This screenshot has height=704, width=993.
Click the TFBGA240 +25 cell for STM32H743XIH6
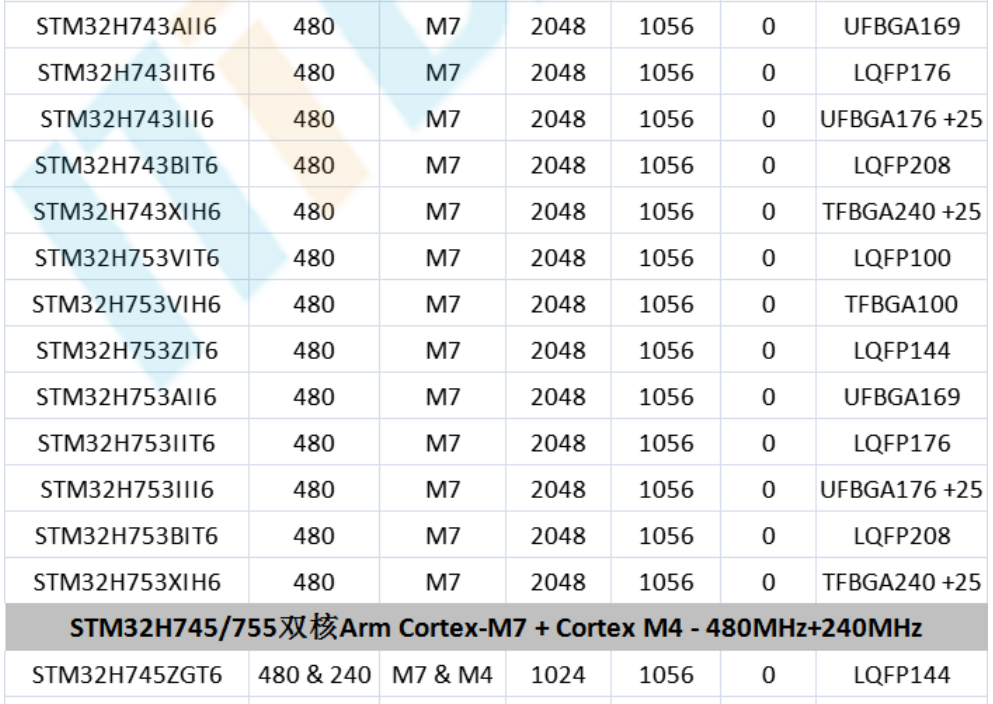point(884,211)
